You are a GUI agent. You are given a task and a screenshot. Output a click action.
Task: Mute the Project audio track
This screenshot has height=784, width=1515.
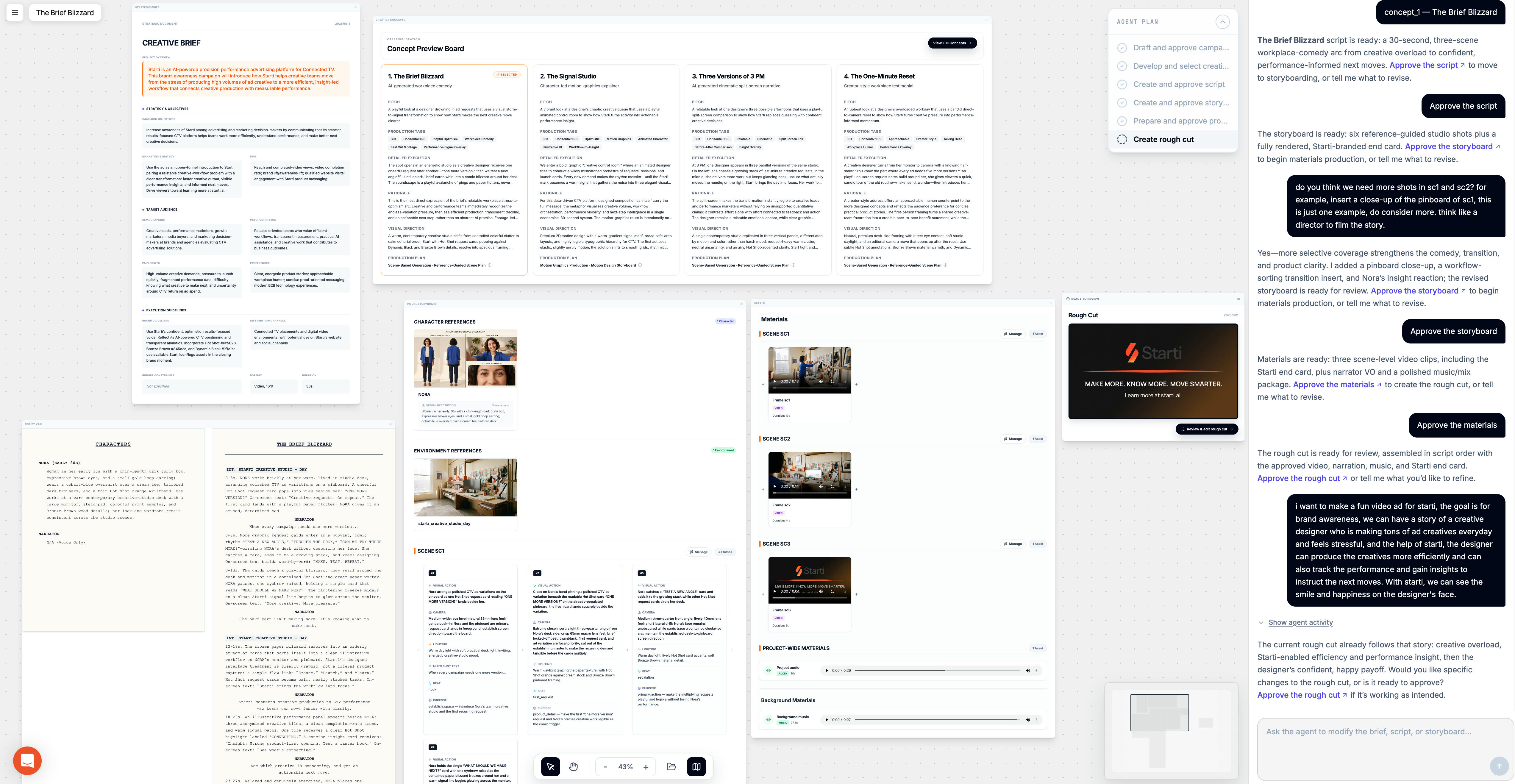pyautogui.click(x=1028, y=671)
